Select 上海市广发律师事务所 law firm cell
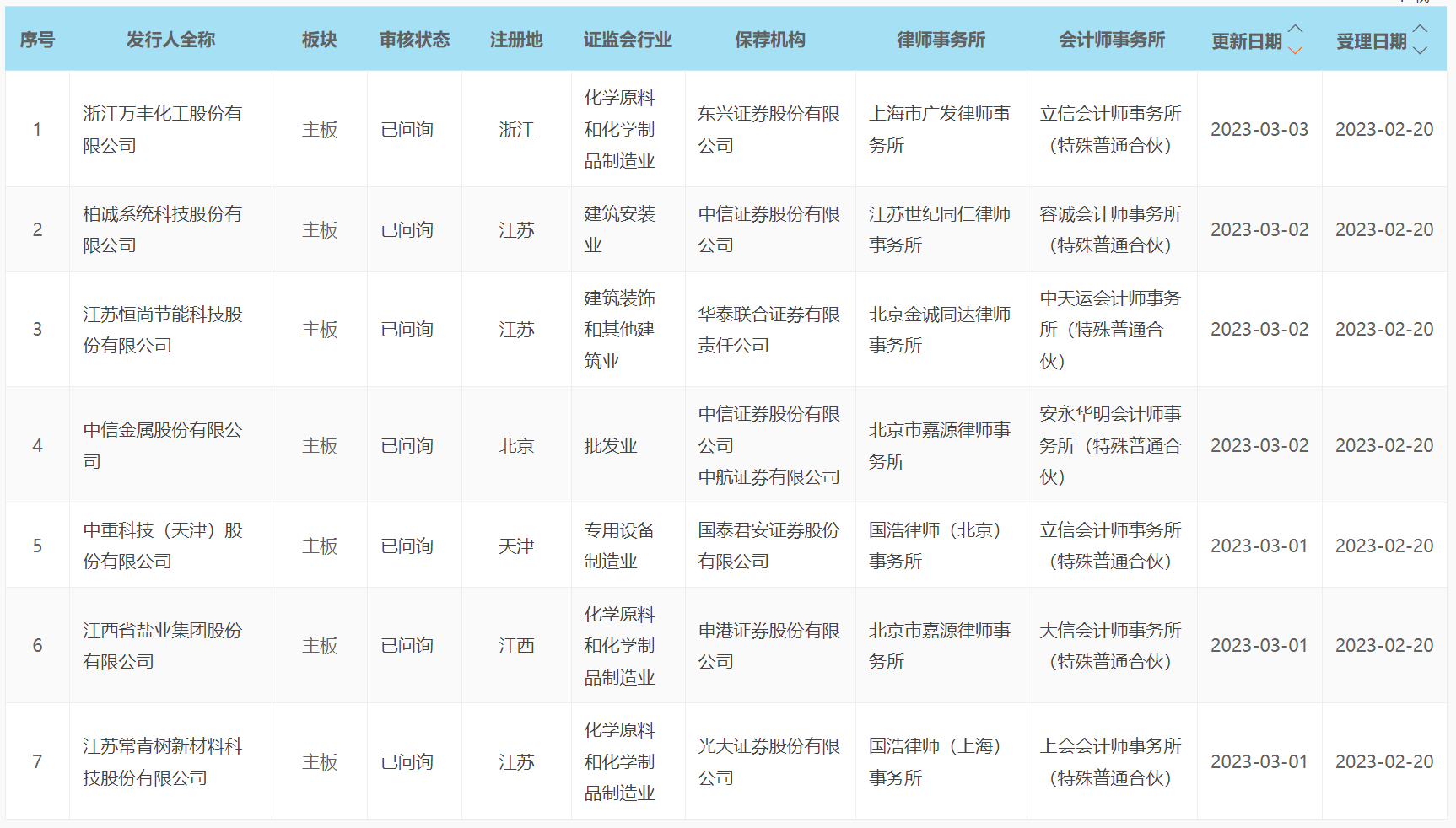Image resolution: width=1456 pixels, height=828 pixels. point(941,129)
